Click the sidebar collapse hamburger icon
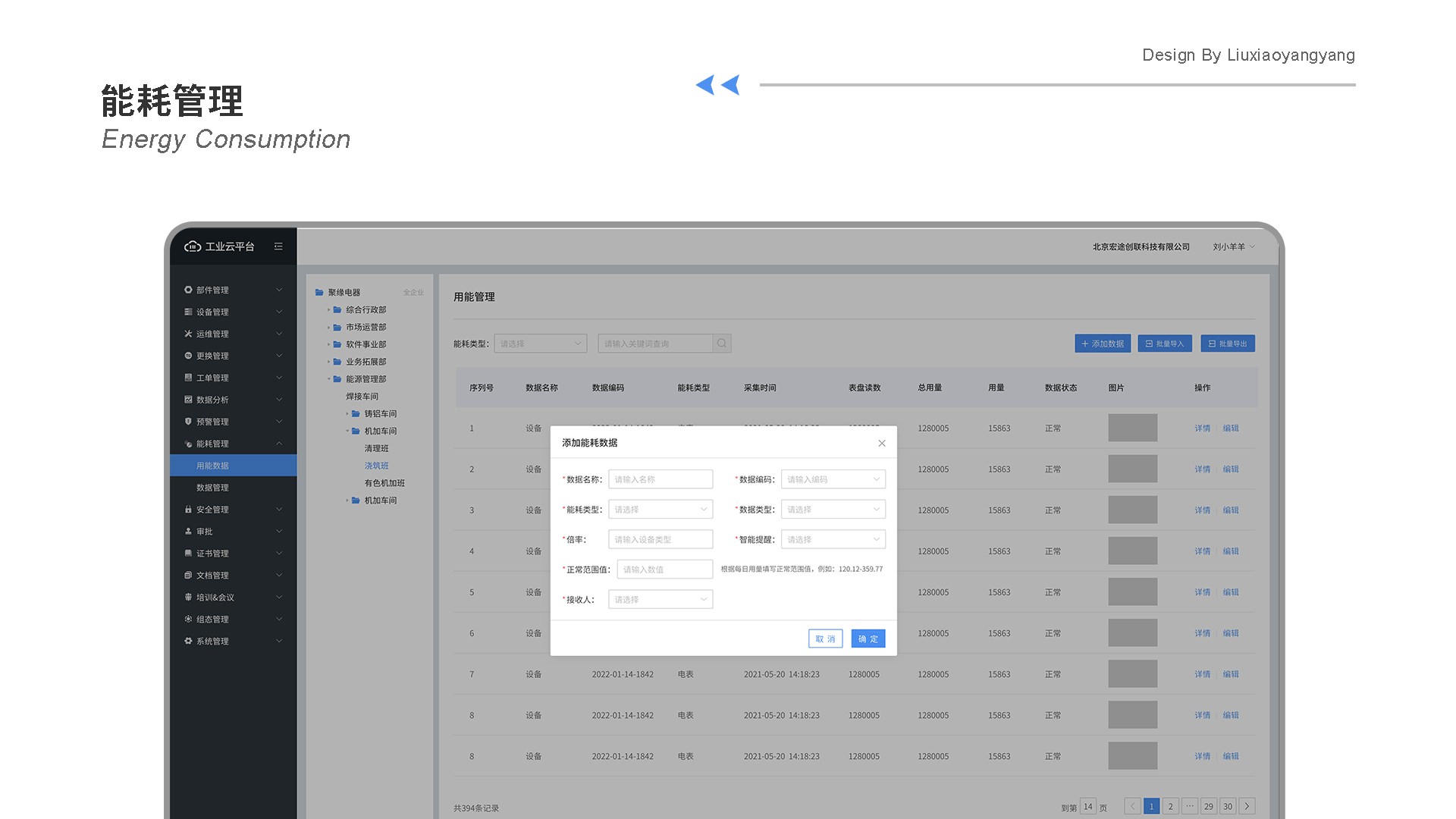 (278, 246)
